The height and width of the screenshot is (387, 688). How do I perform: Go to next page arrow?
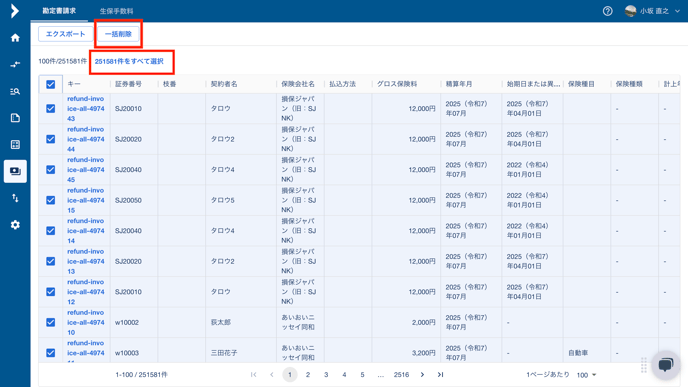pyautogui.click(x=422, y=374)
